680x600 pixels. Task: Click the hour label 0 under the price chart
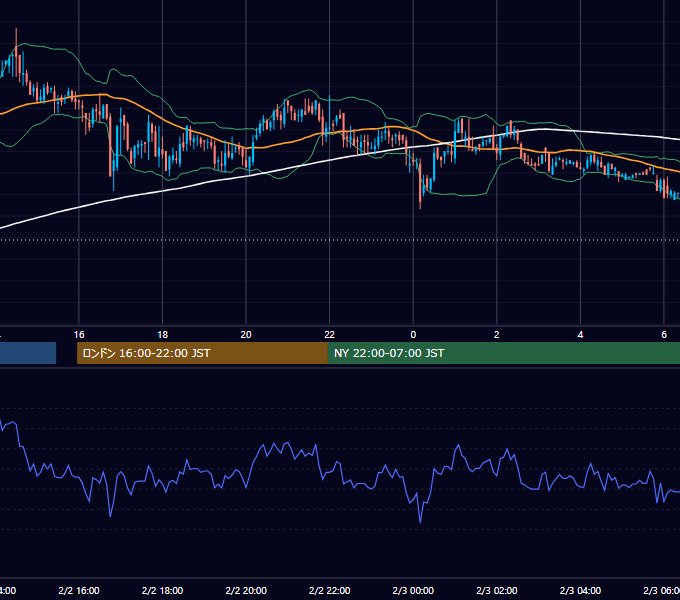[413, 335]
